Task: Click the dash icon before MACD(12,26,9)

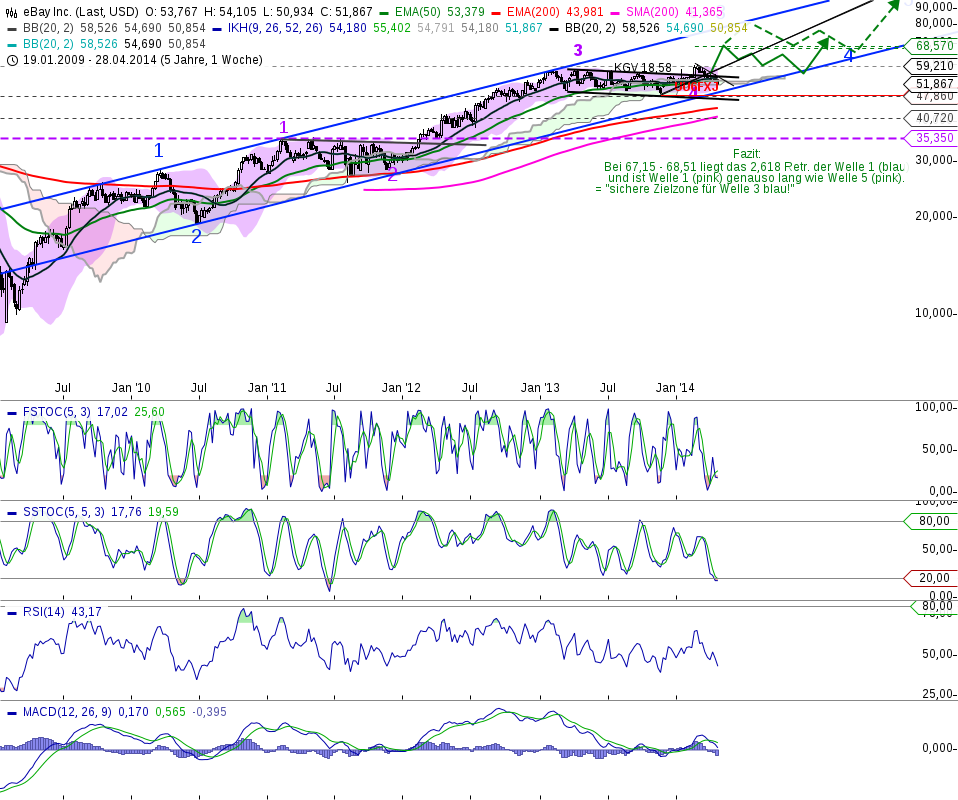Action: [10, 711]
